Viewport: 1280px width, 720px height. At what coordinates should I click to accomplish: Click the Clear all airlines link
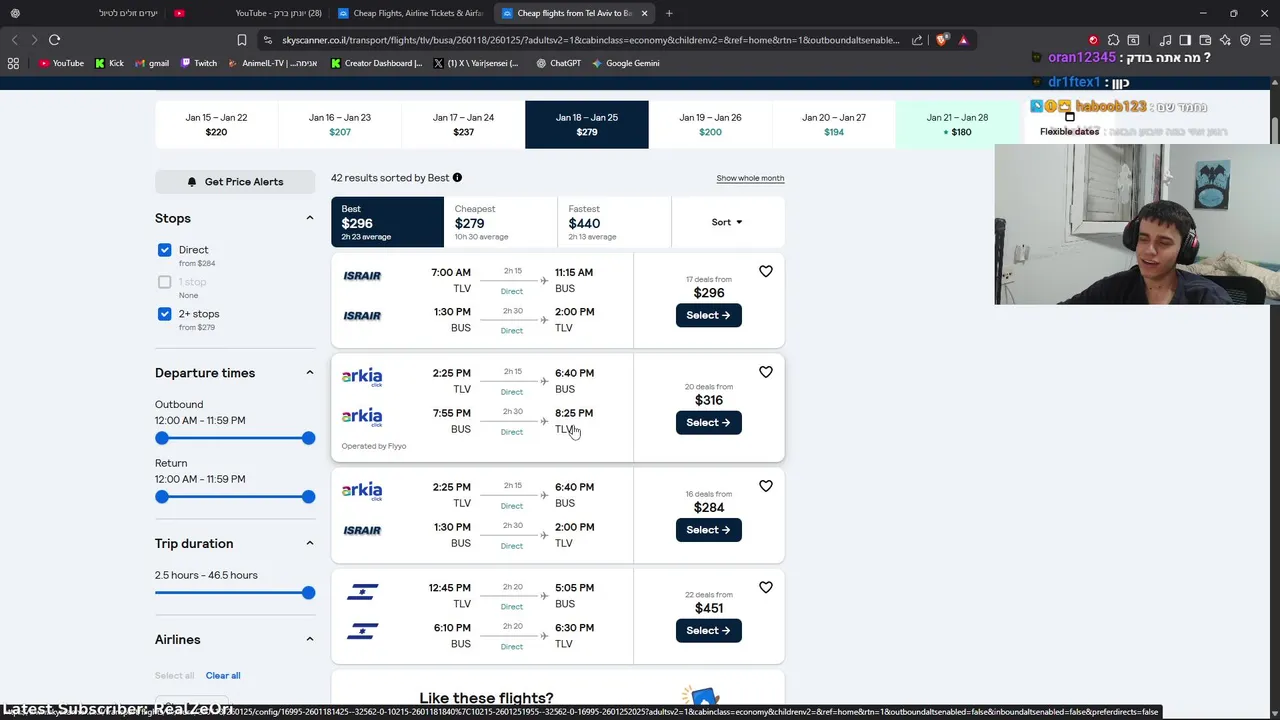pyautogui.click(x=223, y=675)
